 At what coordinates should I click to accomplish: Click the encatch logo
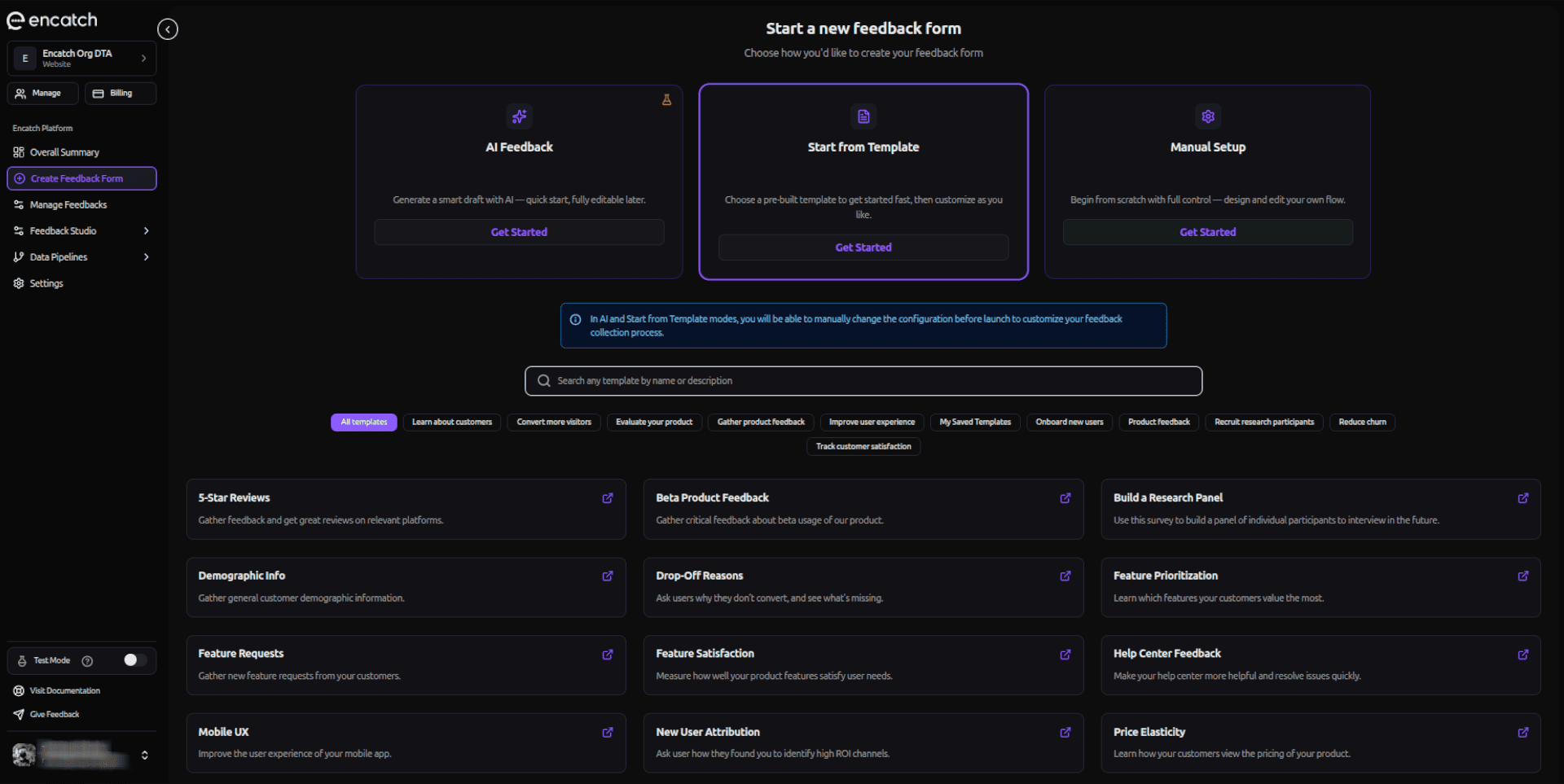tap(51, 20)
